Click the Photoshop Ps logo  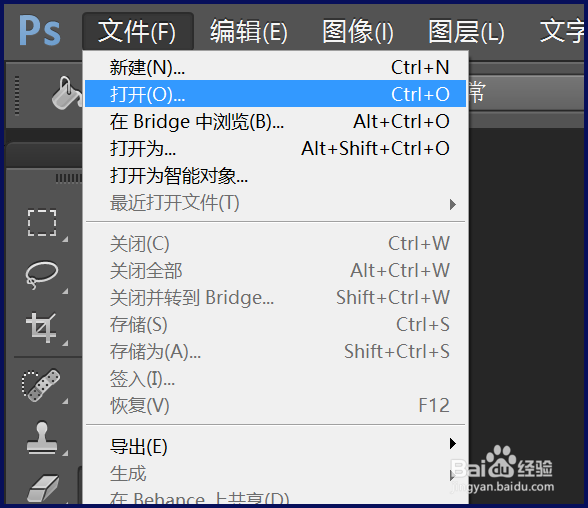coord(40,31)
